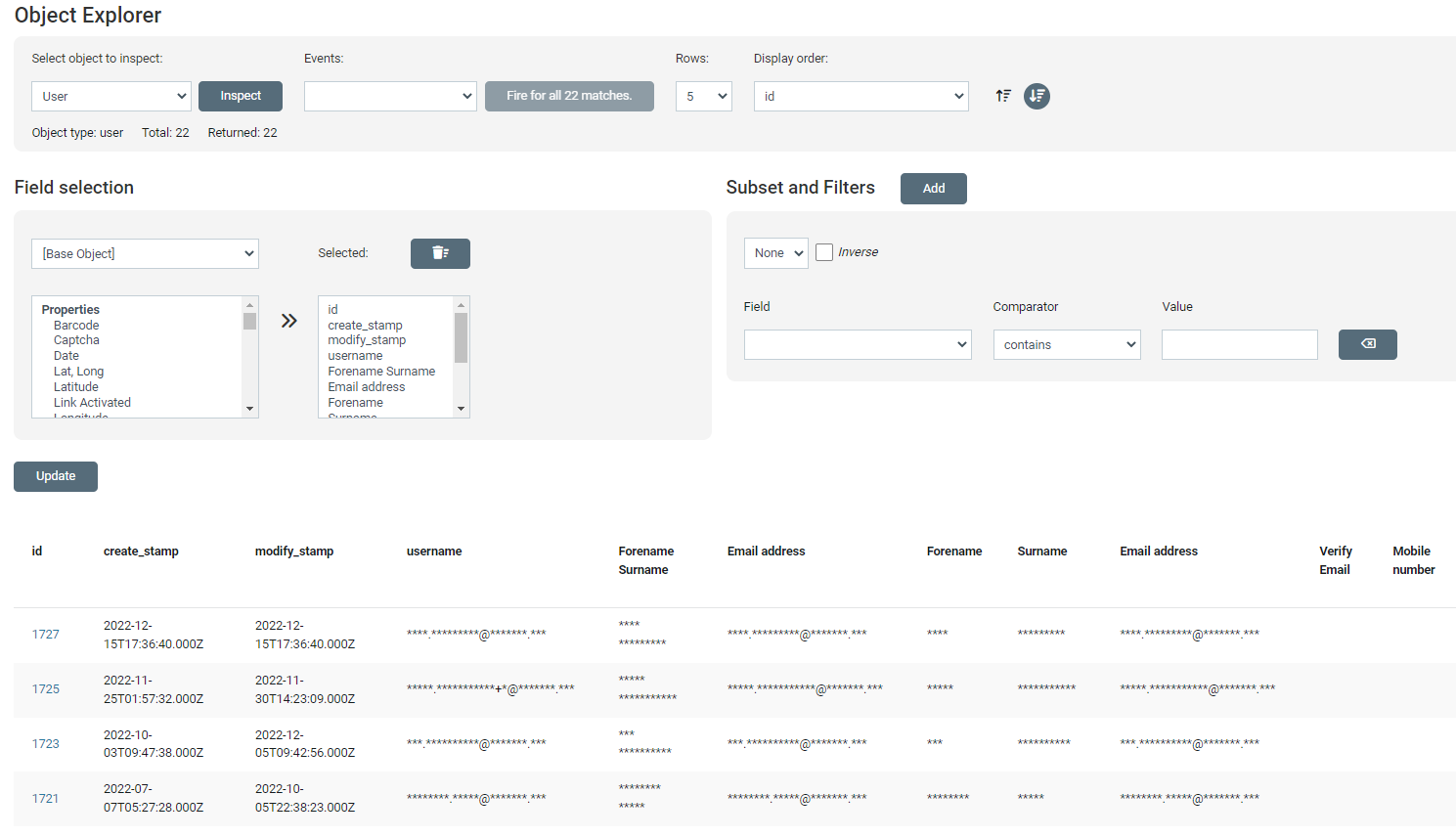
Task: Clear selected fields with trash icon
Action: (440, 253)
